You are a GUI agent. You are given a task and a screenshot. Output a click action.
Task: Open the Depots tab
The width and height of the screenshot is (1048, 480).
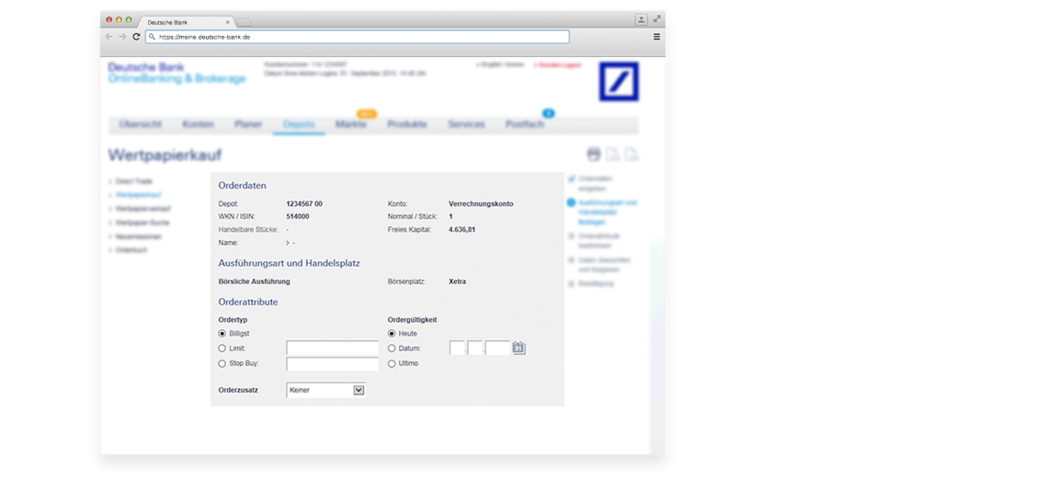[x=299, y=124]
